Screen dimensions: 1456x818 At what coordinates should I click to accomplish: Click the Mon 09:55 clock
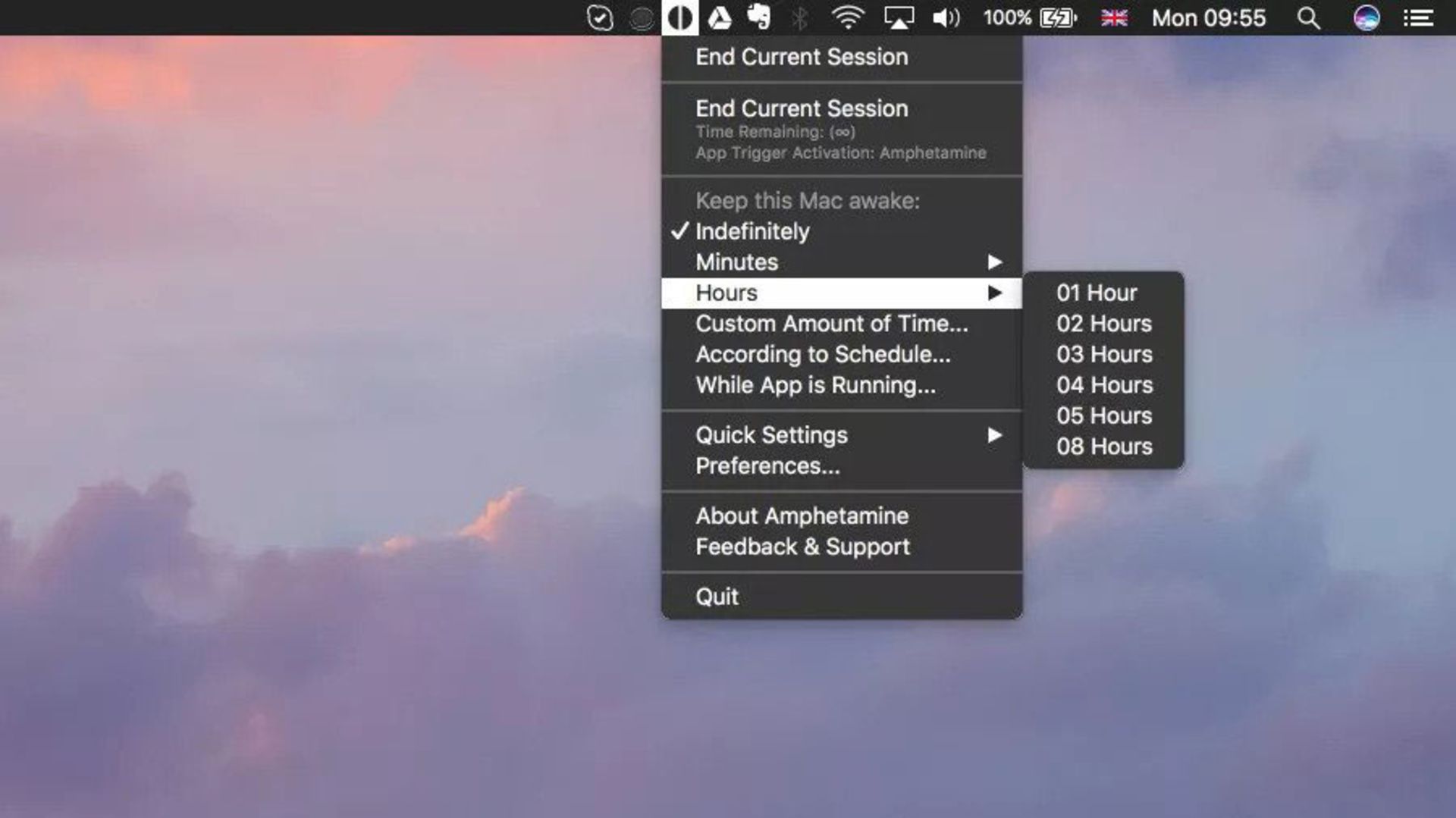click(x=1209, y=17)
